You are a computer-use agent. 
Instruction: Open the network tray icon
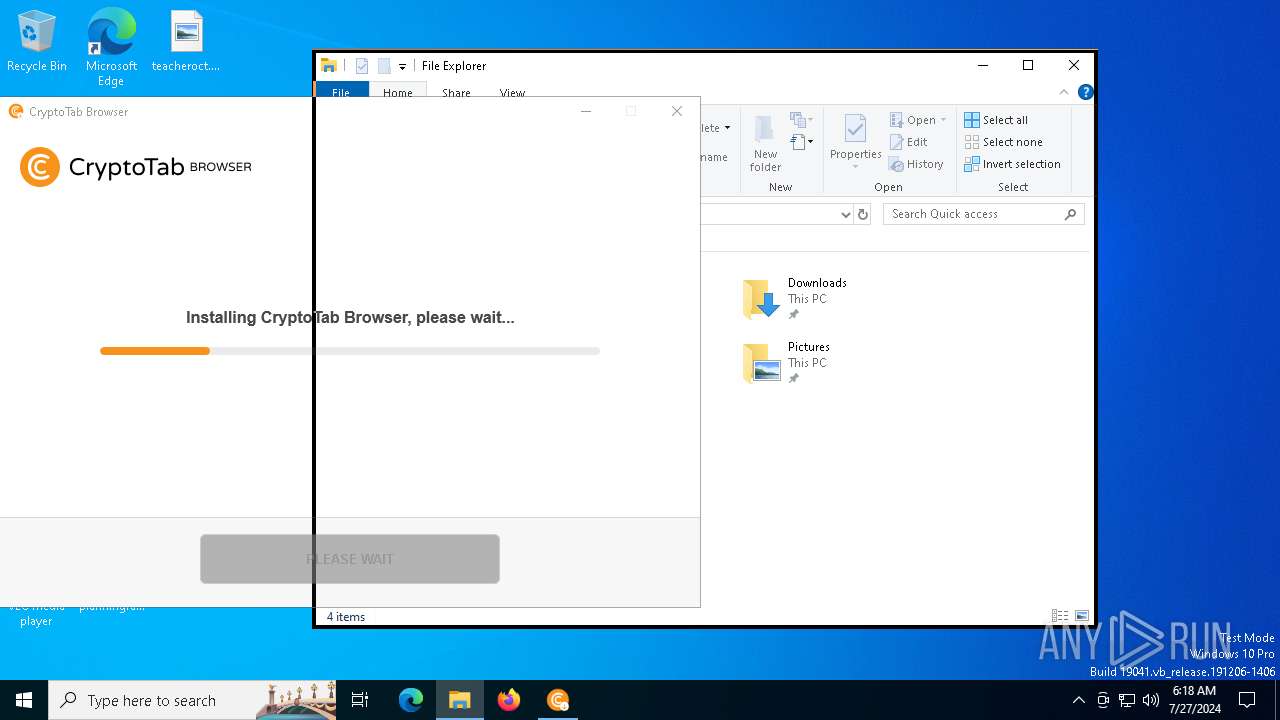pos(1127,700)
